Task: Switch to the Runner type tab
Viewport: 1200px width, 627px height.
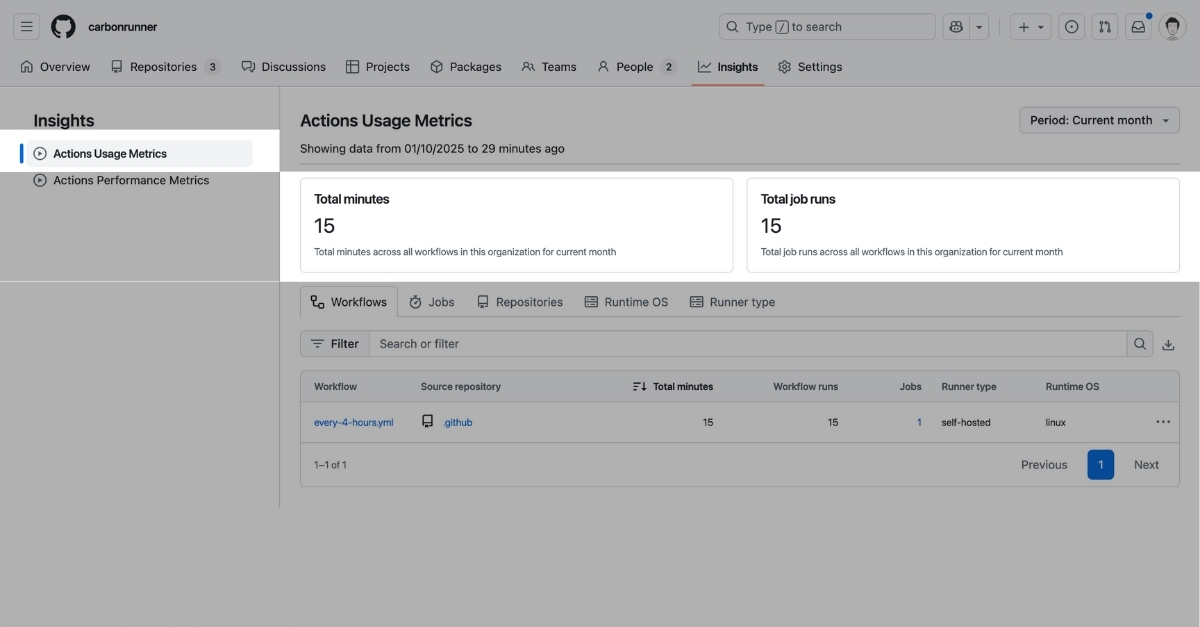Action: (x=732, y=302)
